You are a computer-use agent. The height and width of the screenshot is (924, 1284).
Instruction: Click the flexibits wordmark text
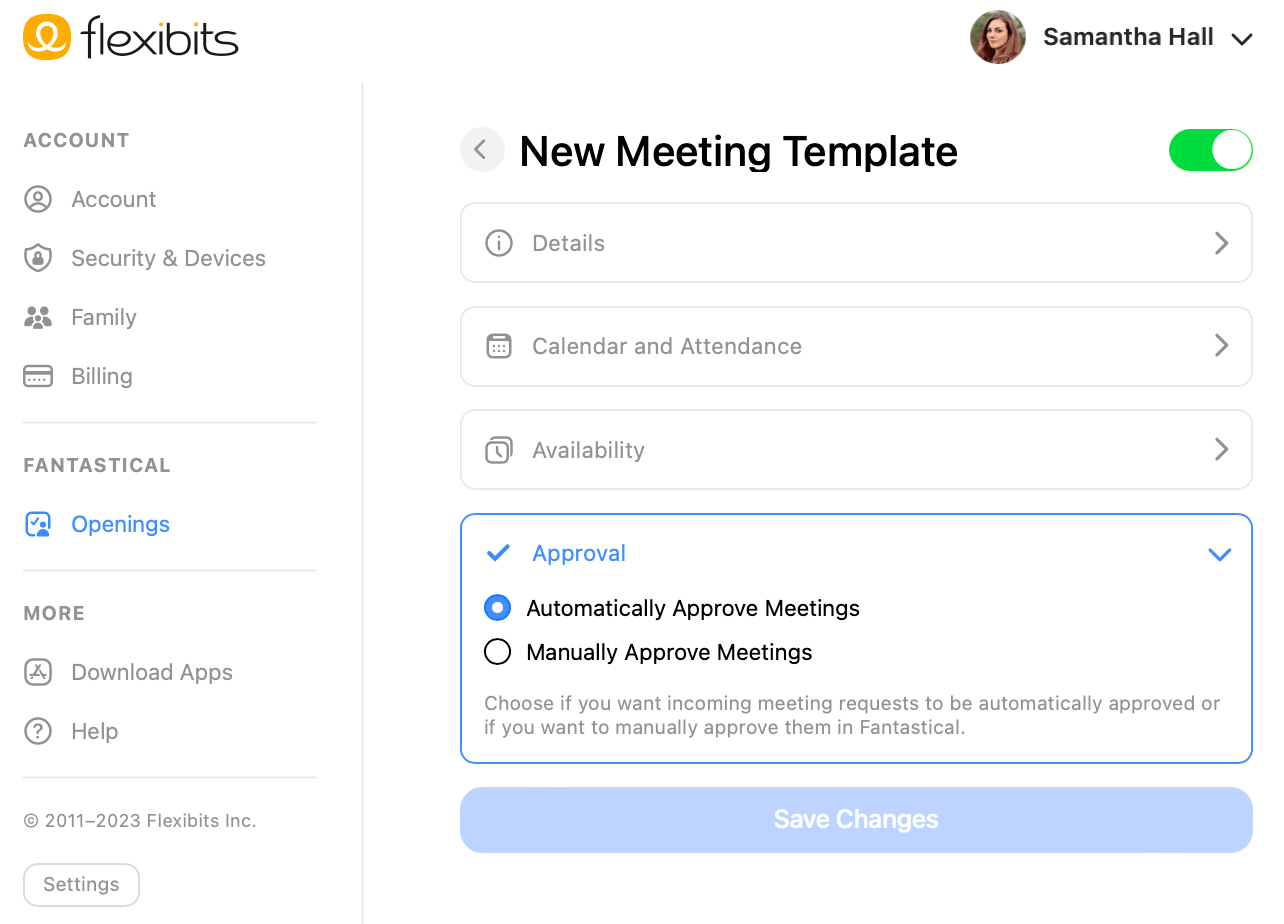[x=160, y=38]
